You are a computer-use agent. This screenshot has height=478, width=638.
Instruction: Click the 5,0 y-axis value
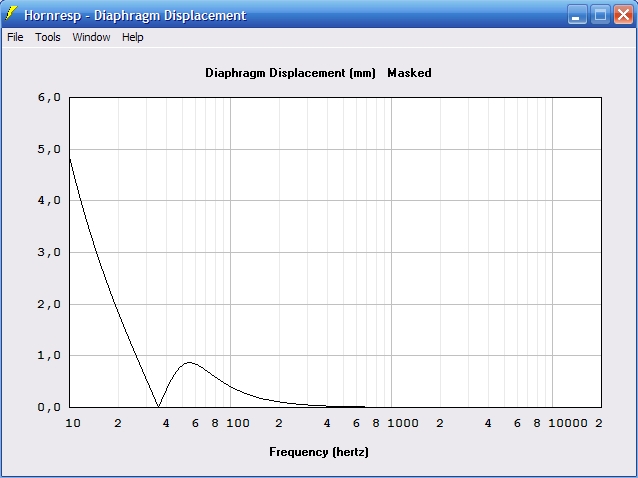[x=49, y=149]
